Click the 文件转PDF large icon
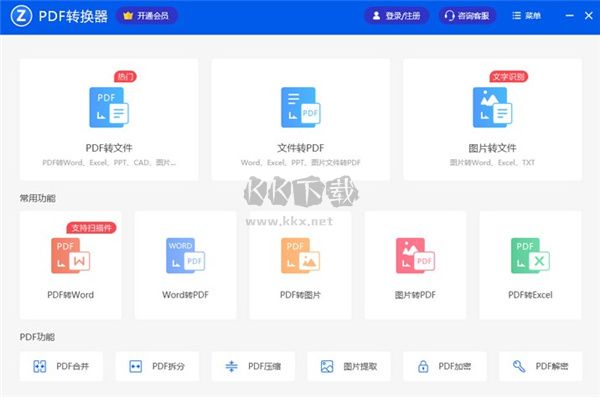This screenshot has width=600, height=397. pyautogui.click(x=301, y=108)
